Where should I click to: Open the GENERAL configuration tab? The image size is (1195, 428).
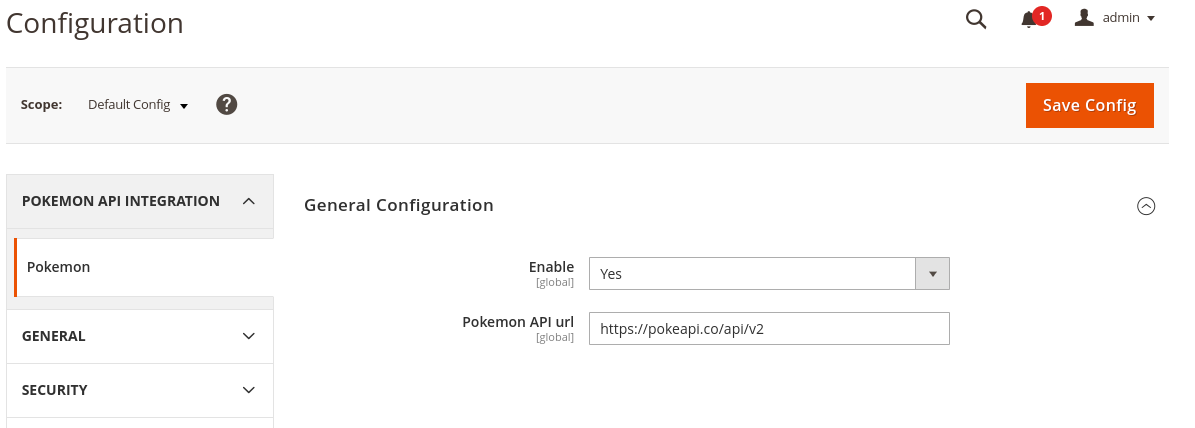pyautogui.click(x=54, y=336)
